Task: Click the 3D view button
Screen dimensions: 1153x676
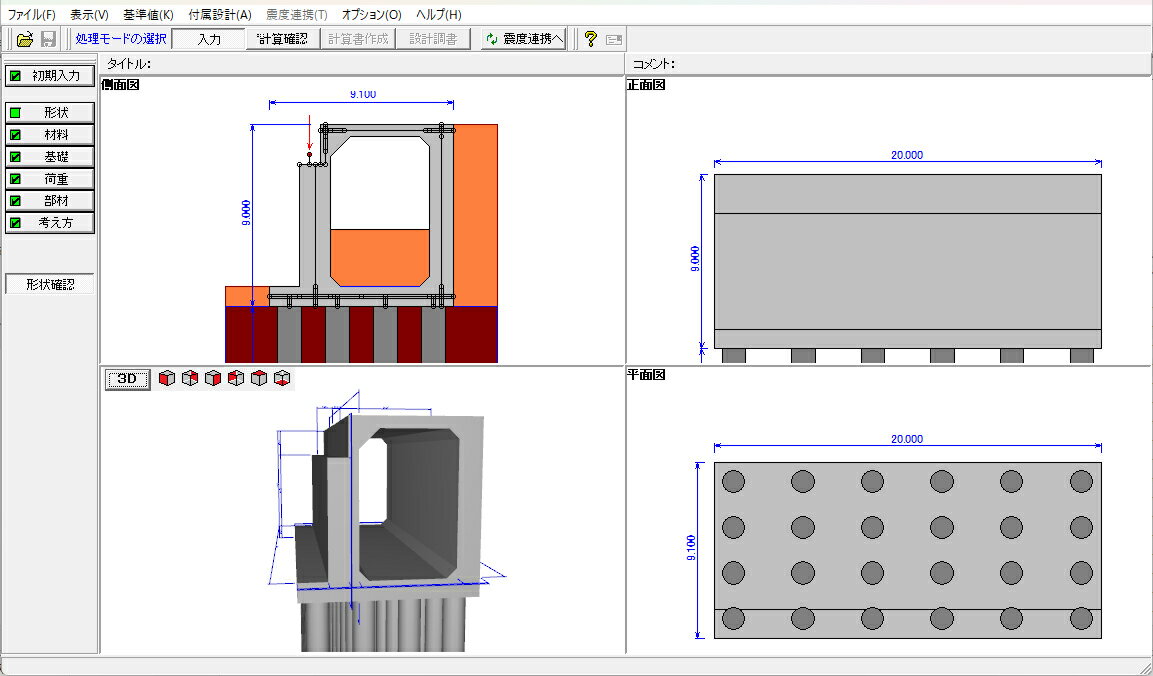Action: [127, 379]
